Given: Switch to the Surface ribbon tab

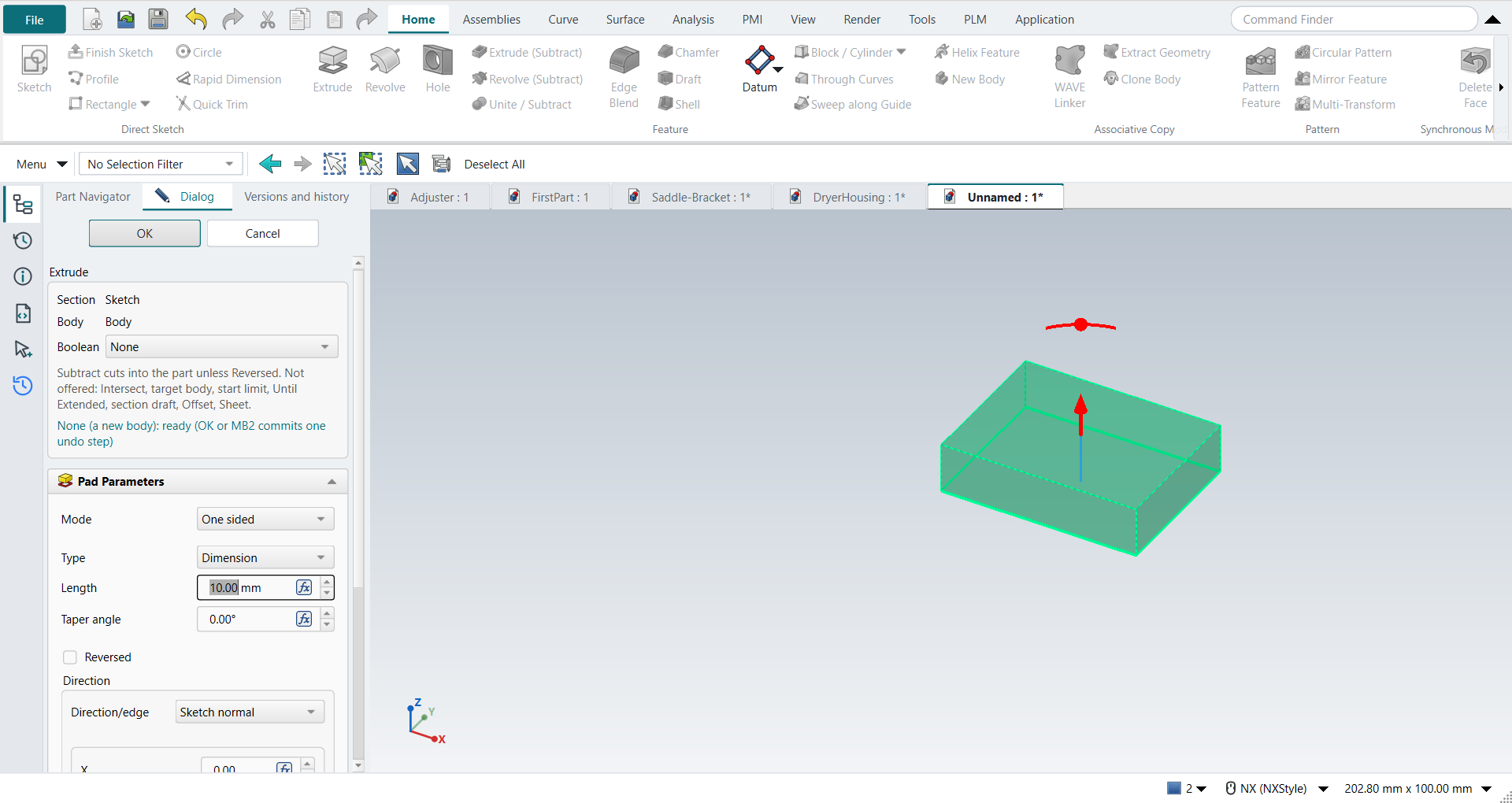Looking at the screenshot, I should point(625,19).
